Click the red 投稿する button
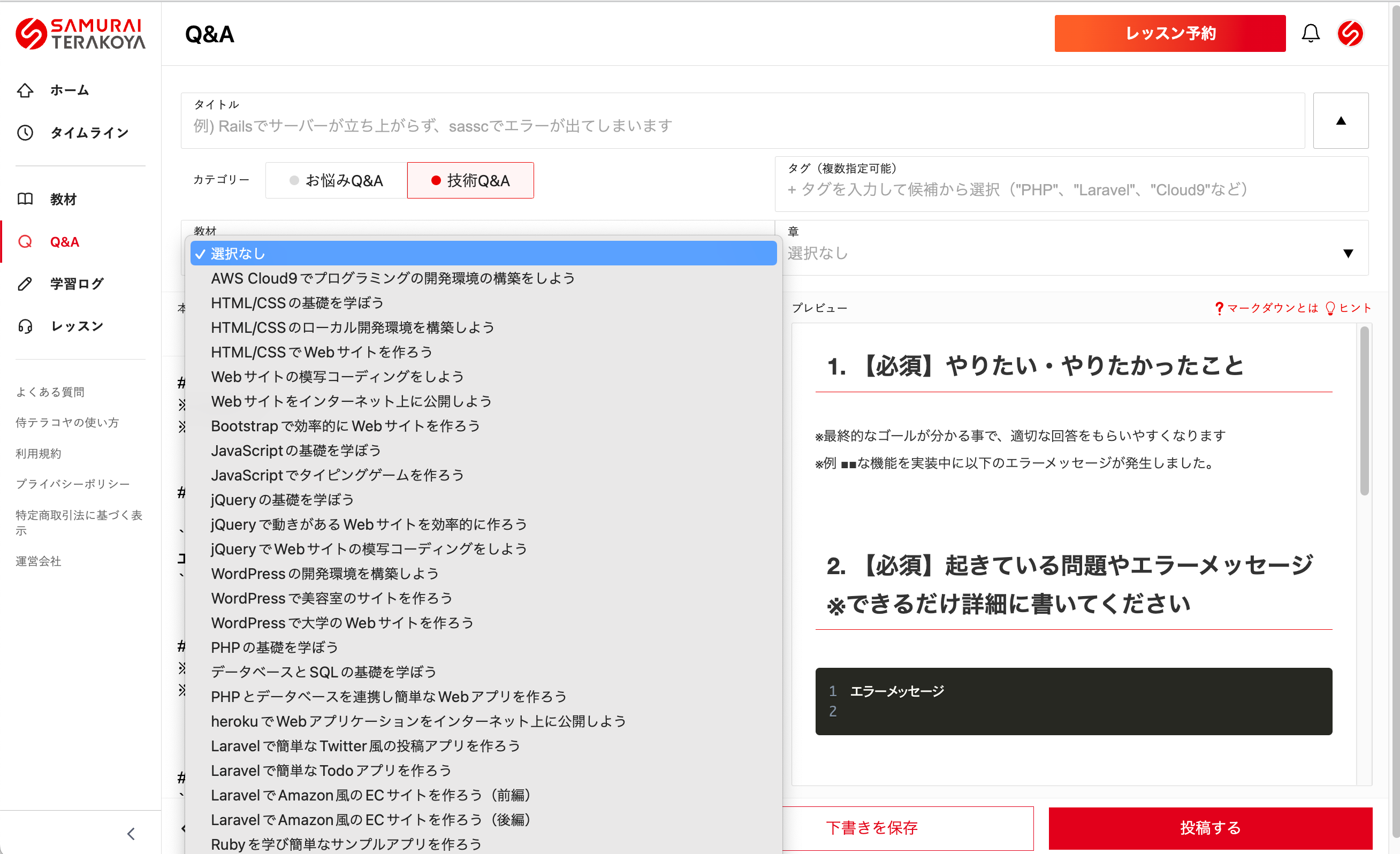This screenshot has width=1400, height=854. coord(1209,828)
